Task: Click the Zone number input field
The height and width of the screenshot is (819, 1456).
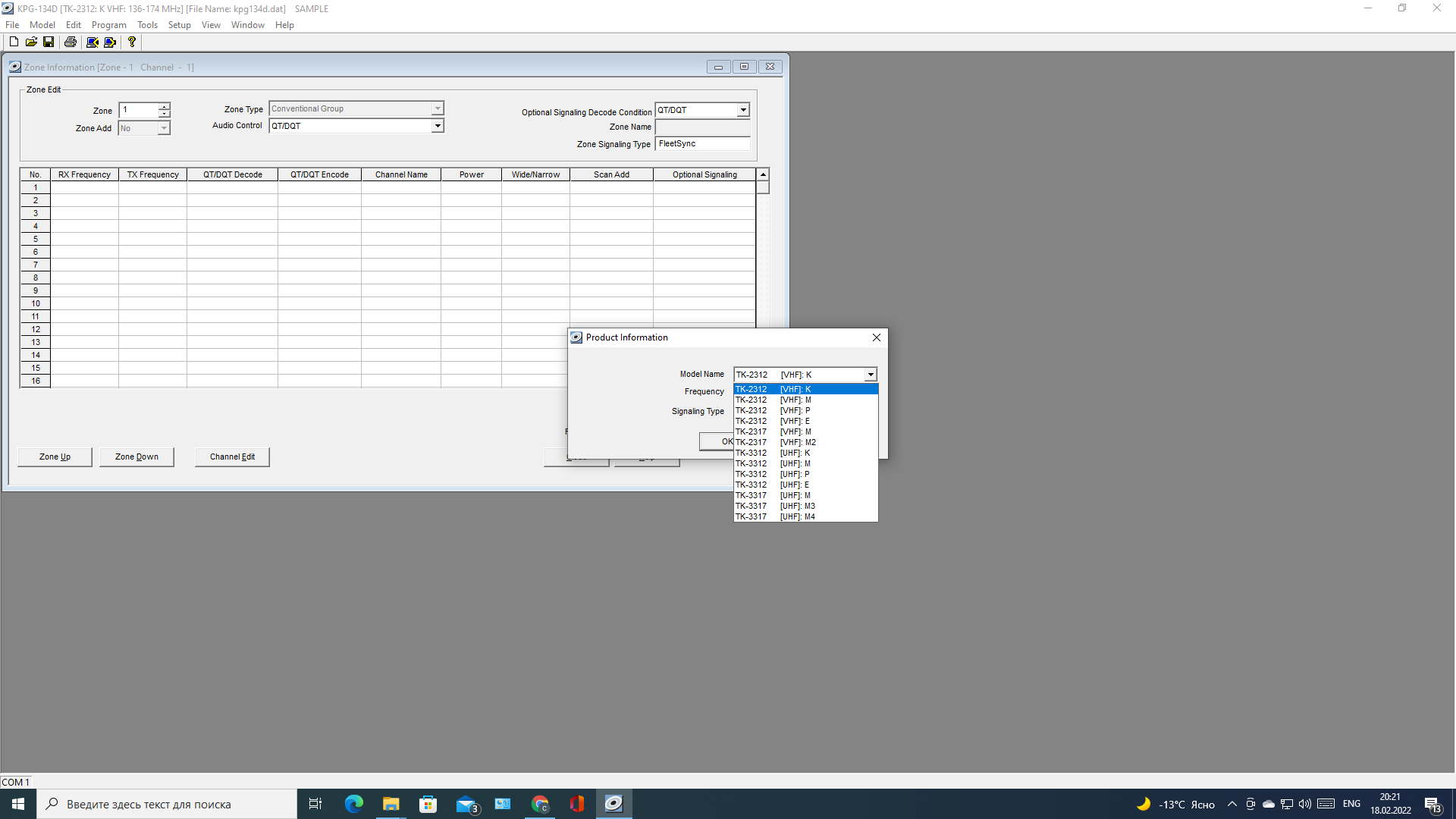Action: click(x=138, y=110)
